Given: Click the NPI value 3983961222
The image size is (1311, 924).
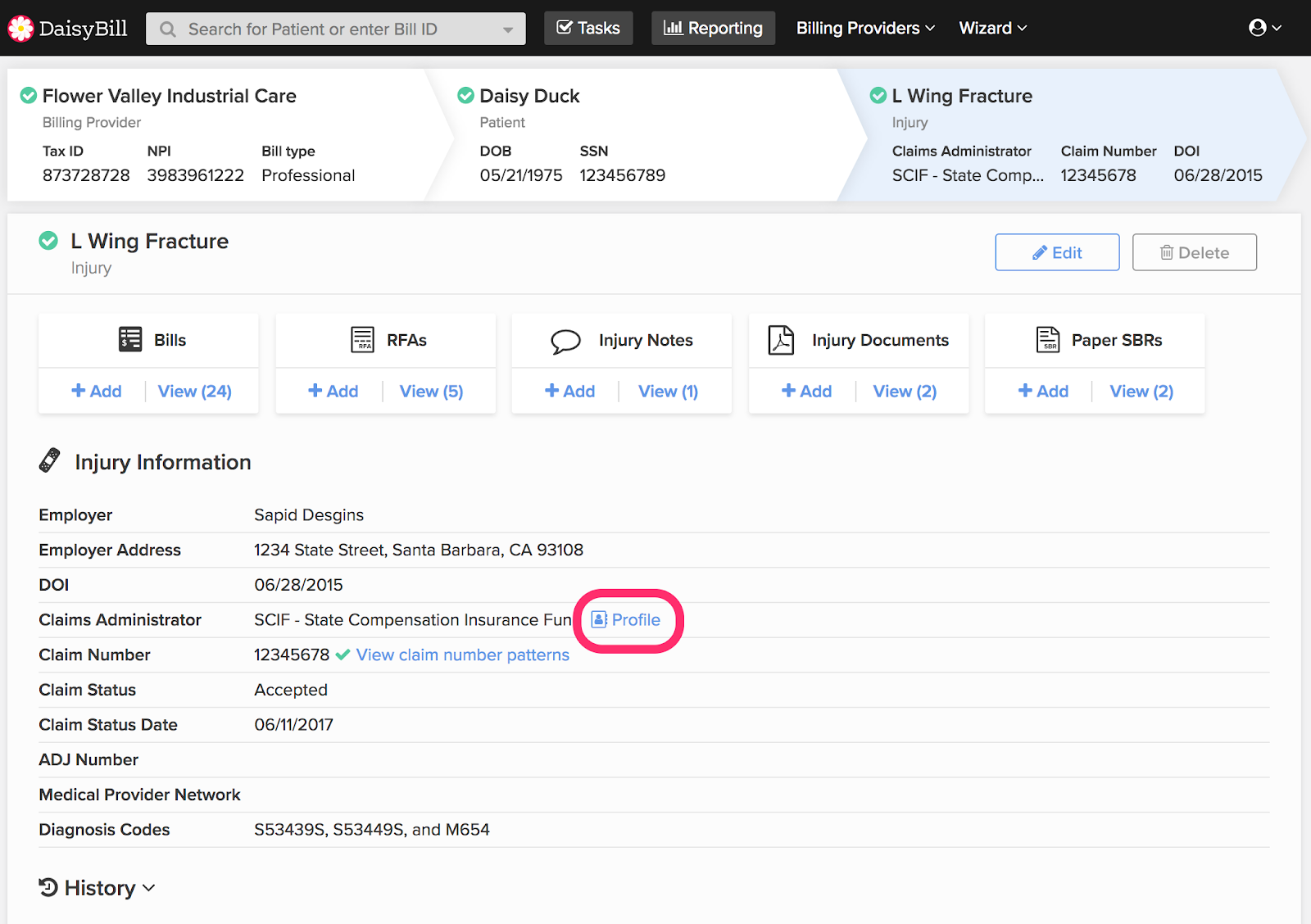Looking at the screenshot, I should pos(196,175).
